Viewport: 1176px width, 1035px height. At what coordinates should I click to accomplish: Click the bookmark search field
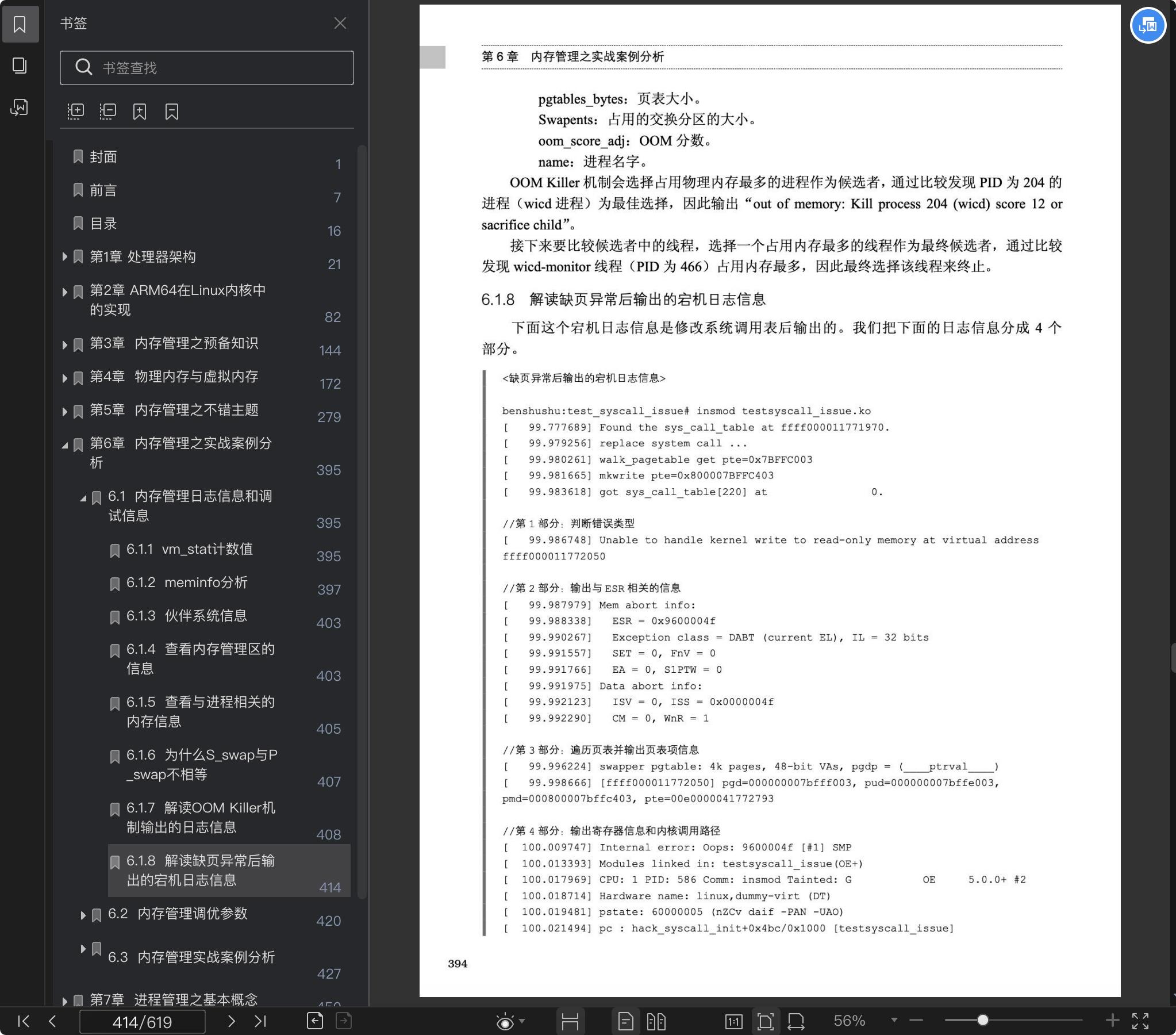pos(206,68)
